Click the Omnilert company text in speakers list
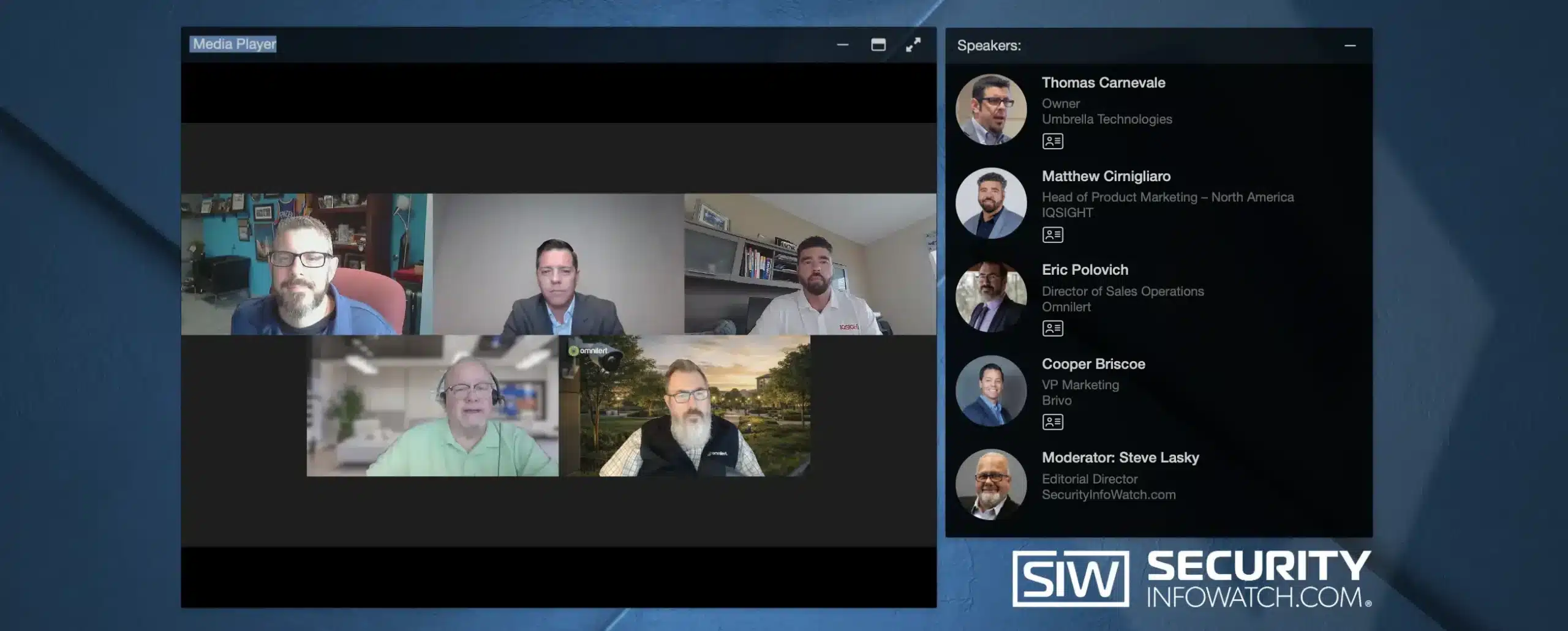This screenshot has width=1568, height=631. click(1066, 307)
